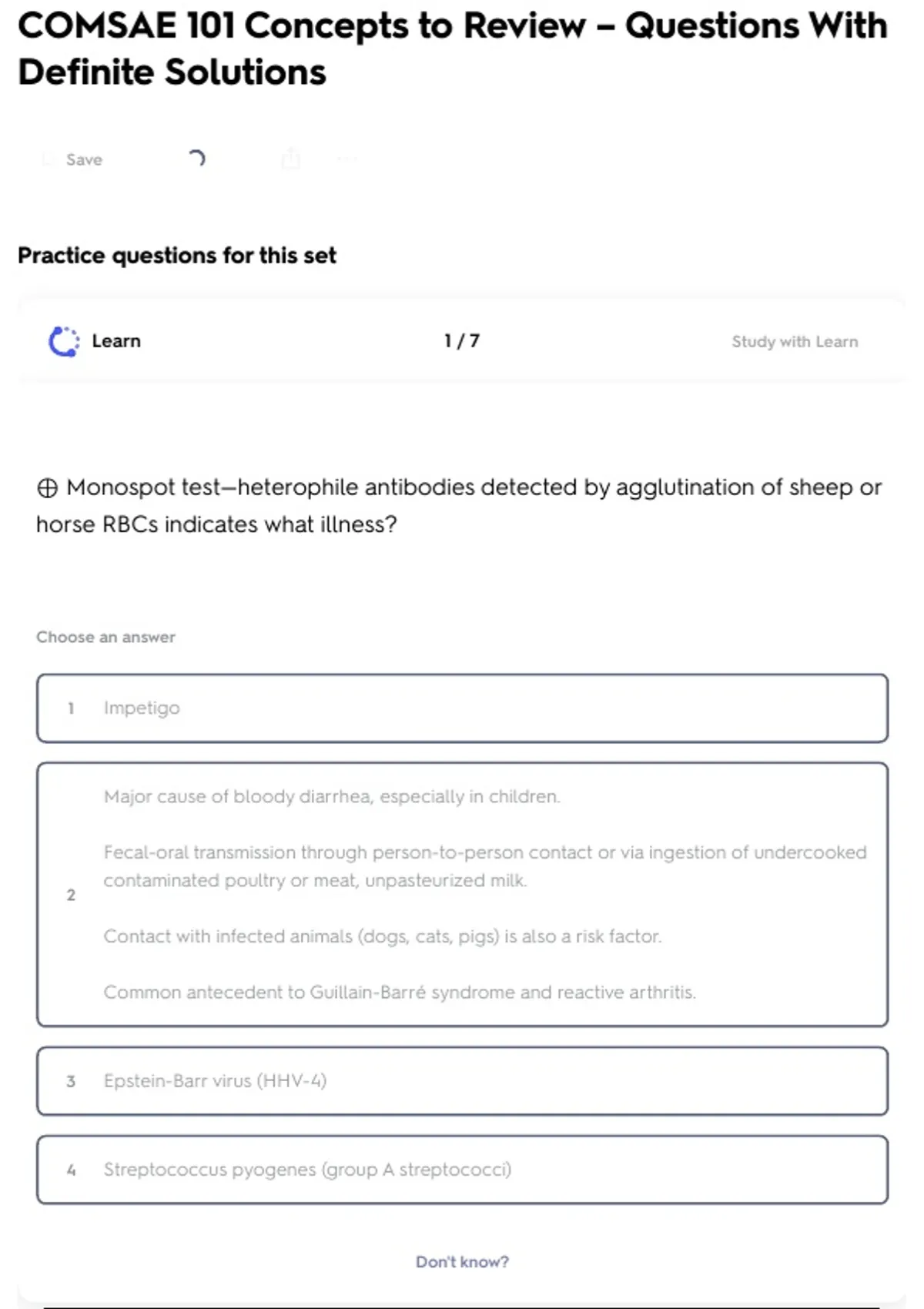Click the Choose an answer label
Screen dimensions: 924x1309
[x=105, y=637]
